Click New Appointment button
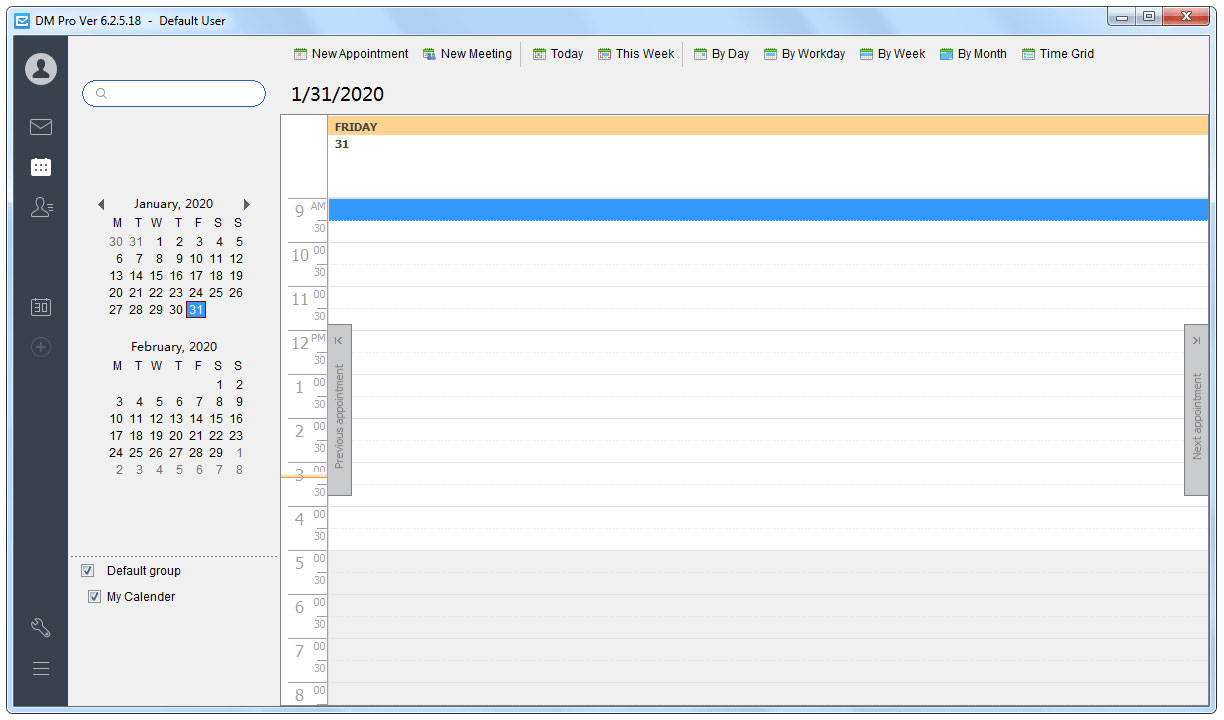 coord(351,54)
